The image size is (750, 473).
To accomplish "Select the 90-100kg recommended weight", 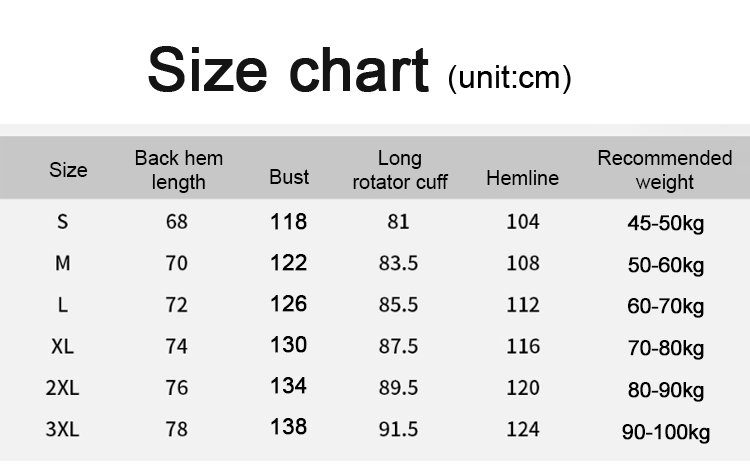I will pyautogui.click(x=666, y=431).
